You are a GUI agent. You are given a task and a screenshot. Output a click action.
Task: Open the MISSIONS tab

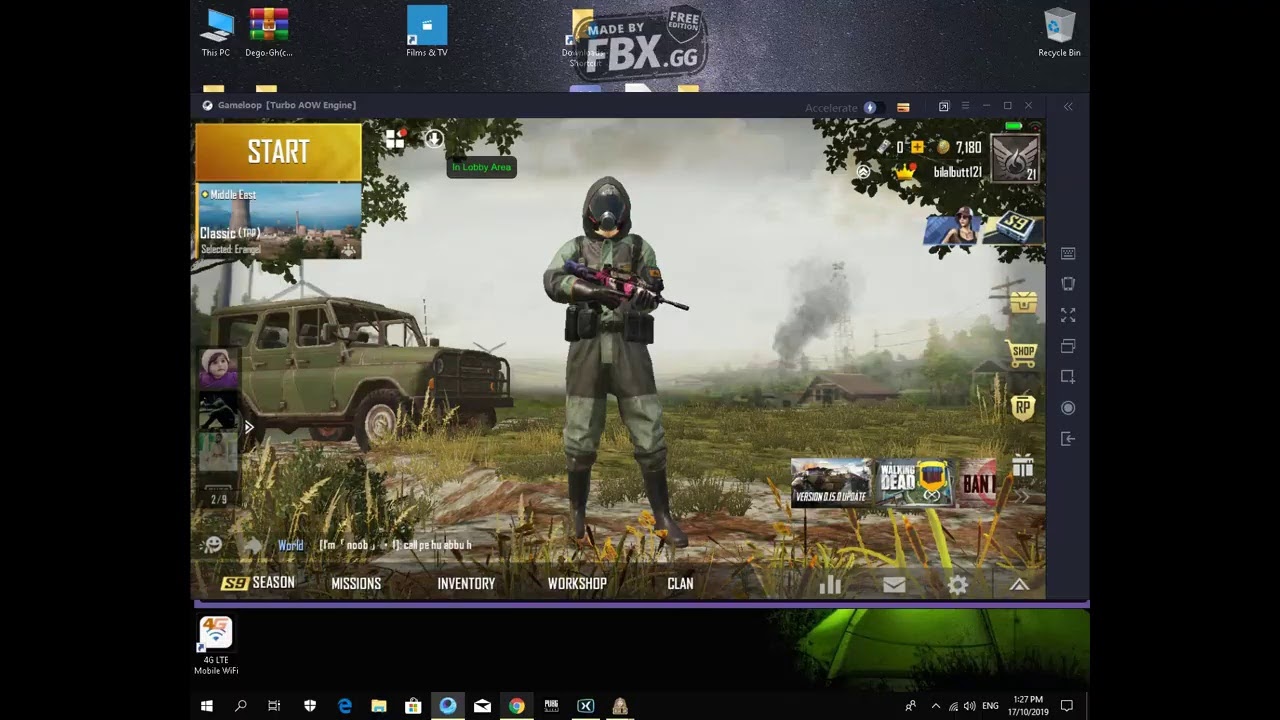click(x=356, y=583)
